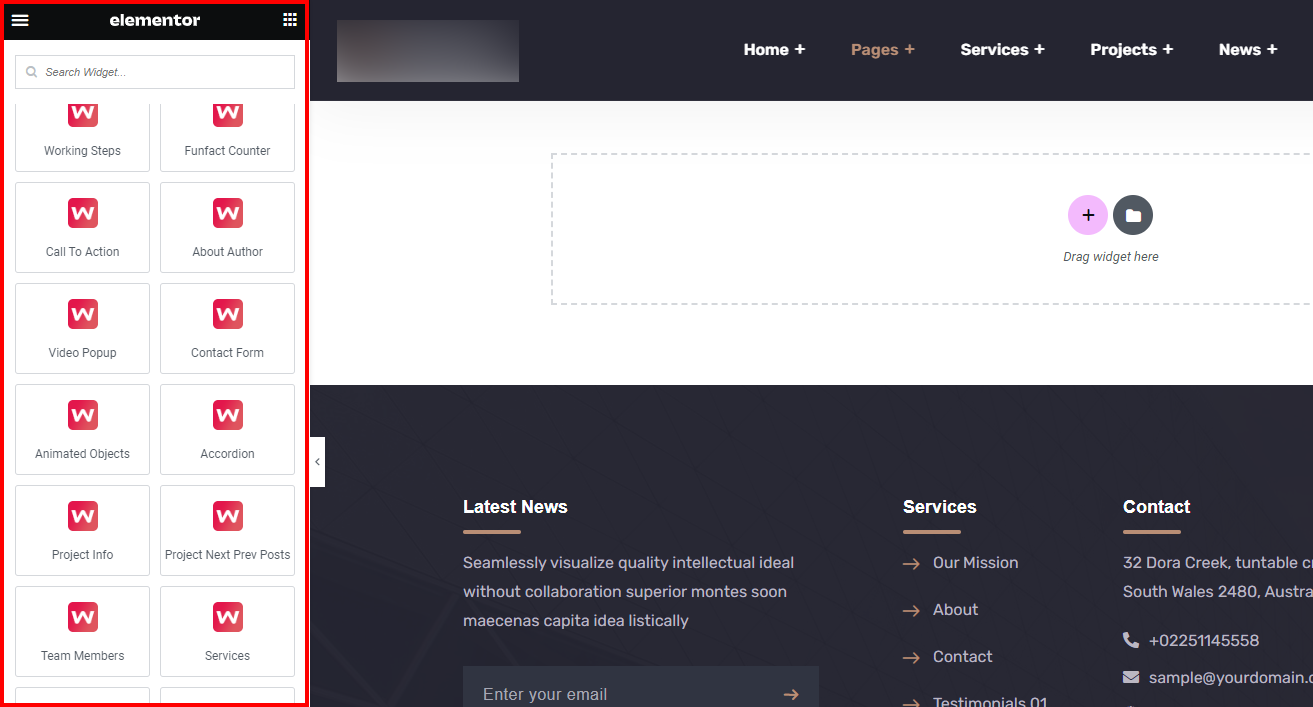Image resolution: width=1313 pixels, height=707 pixels.
Task: Open the Projects navigation menu
Action: pyautogui.click(x=1131, y=49)
